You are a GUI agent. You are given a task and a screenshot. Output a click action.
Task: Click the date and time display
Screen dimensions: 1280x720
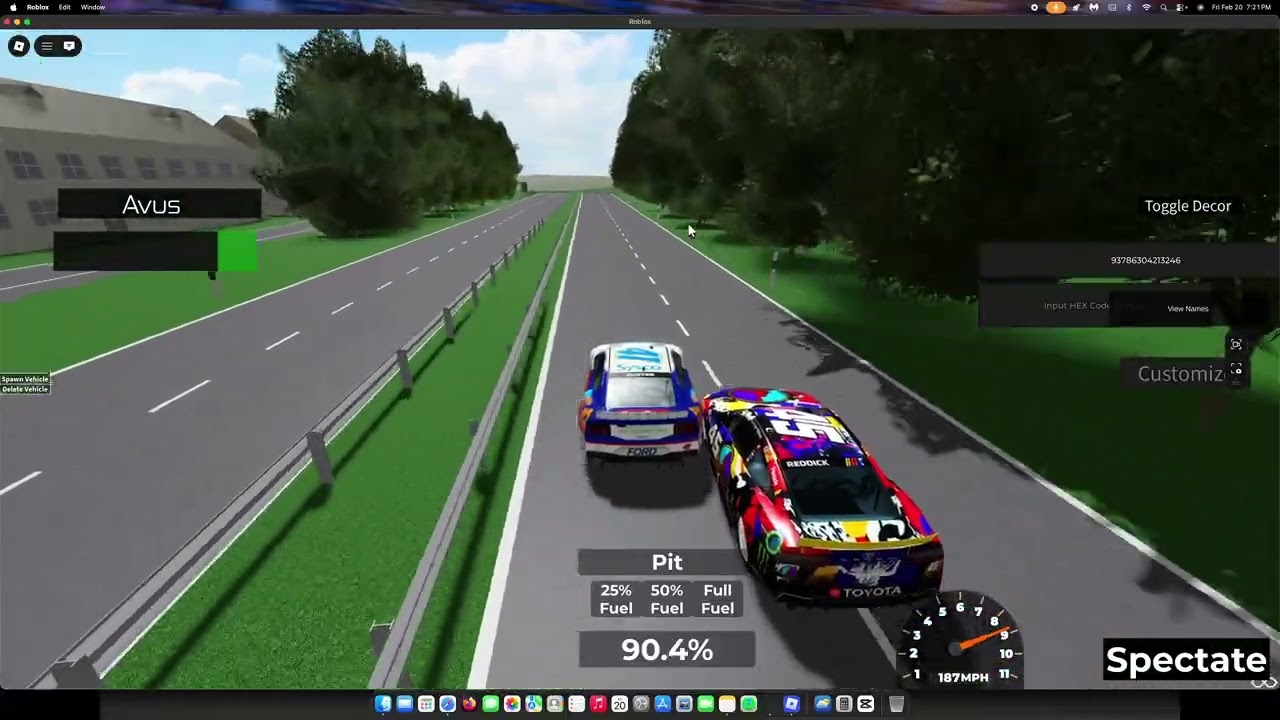tap(1241, 7)
